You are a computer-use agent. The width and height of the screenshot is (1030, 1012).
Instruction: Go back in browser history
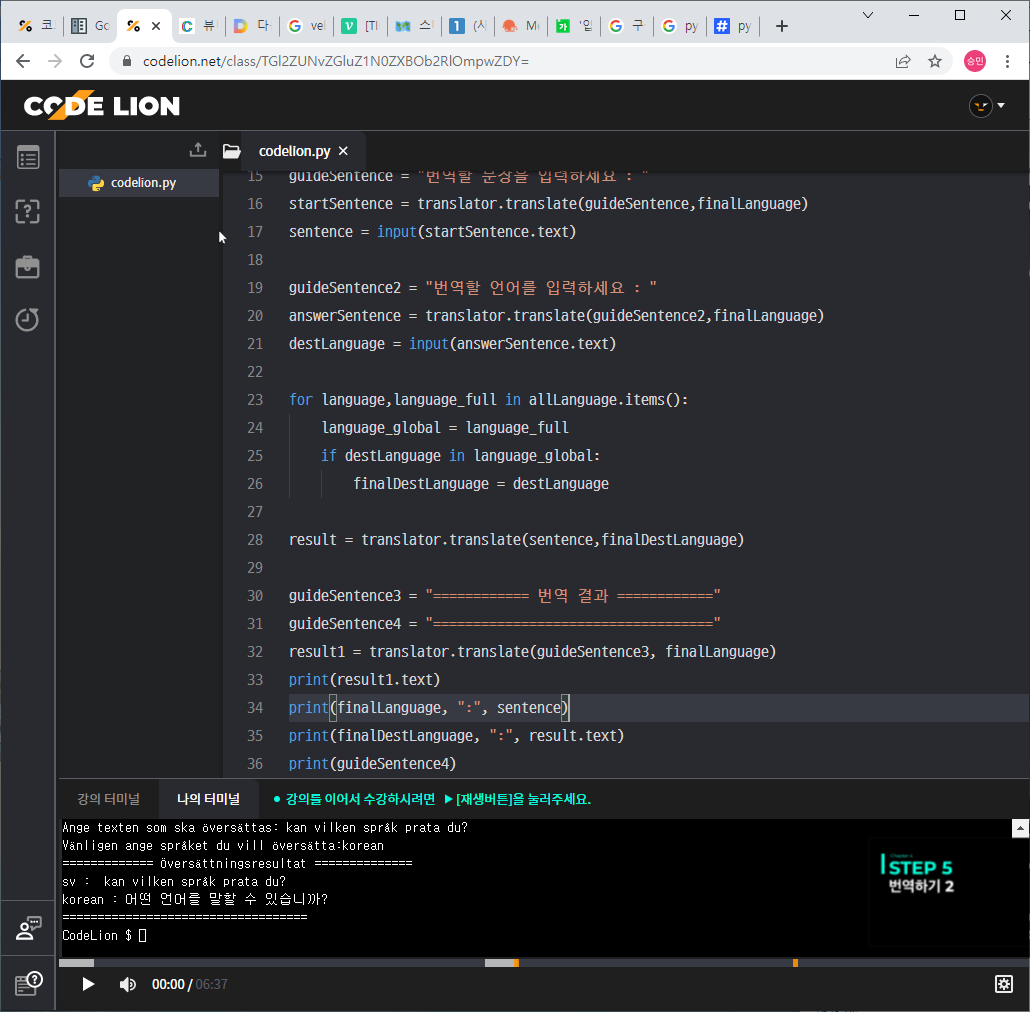coord(23,61)
